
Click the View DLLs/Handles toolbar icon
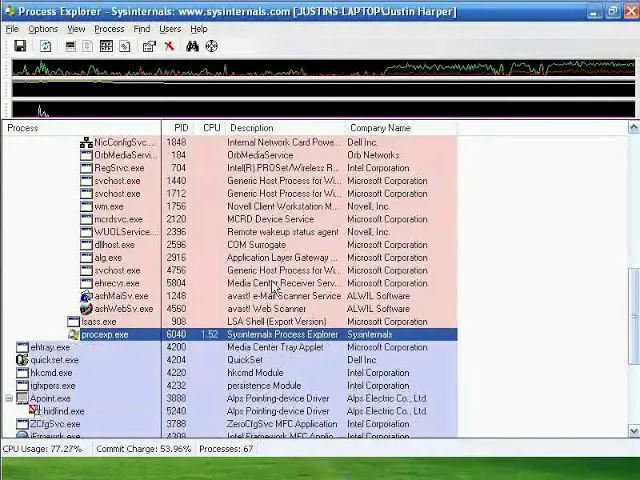(124, 46)
